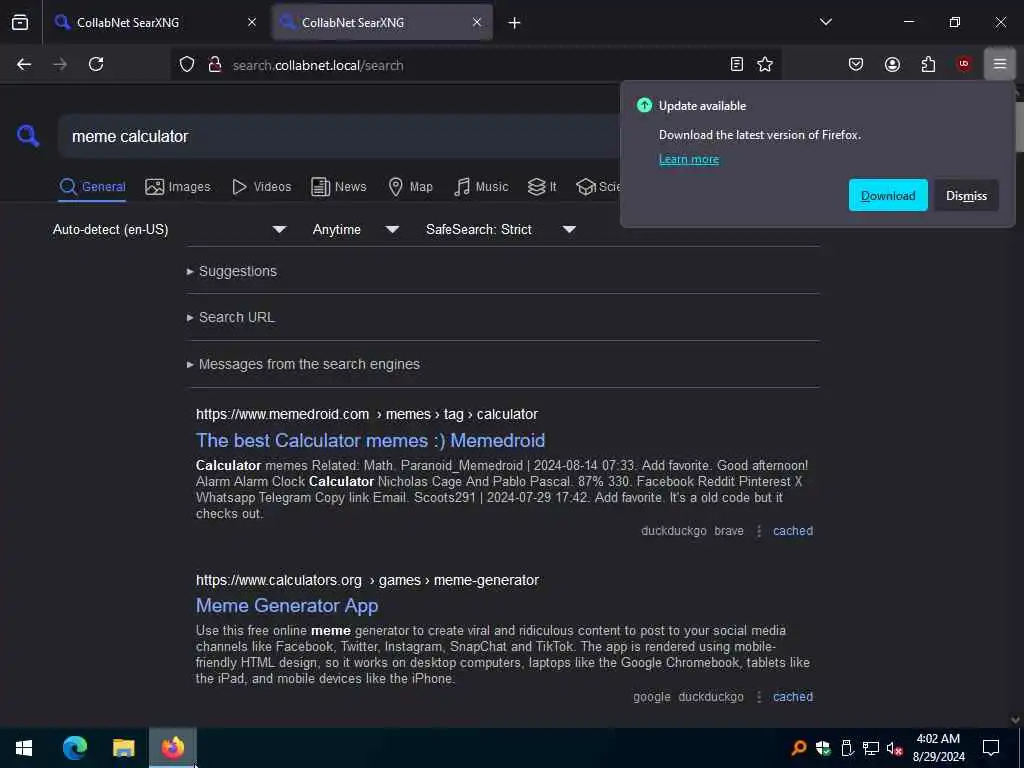Open the Firefox application menu
Screen dimensions: 1024x768
pos(999,64)
